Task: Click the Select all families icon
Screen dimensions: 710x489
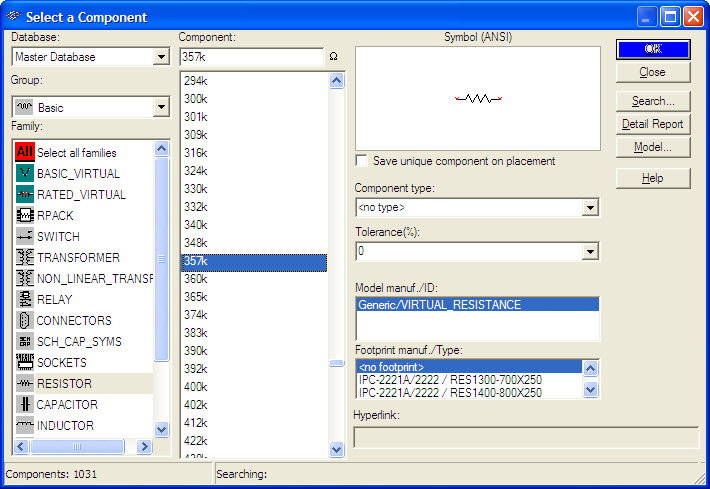Action: [x=24, y=152]
